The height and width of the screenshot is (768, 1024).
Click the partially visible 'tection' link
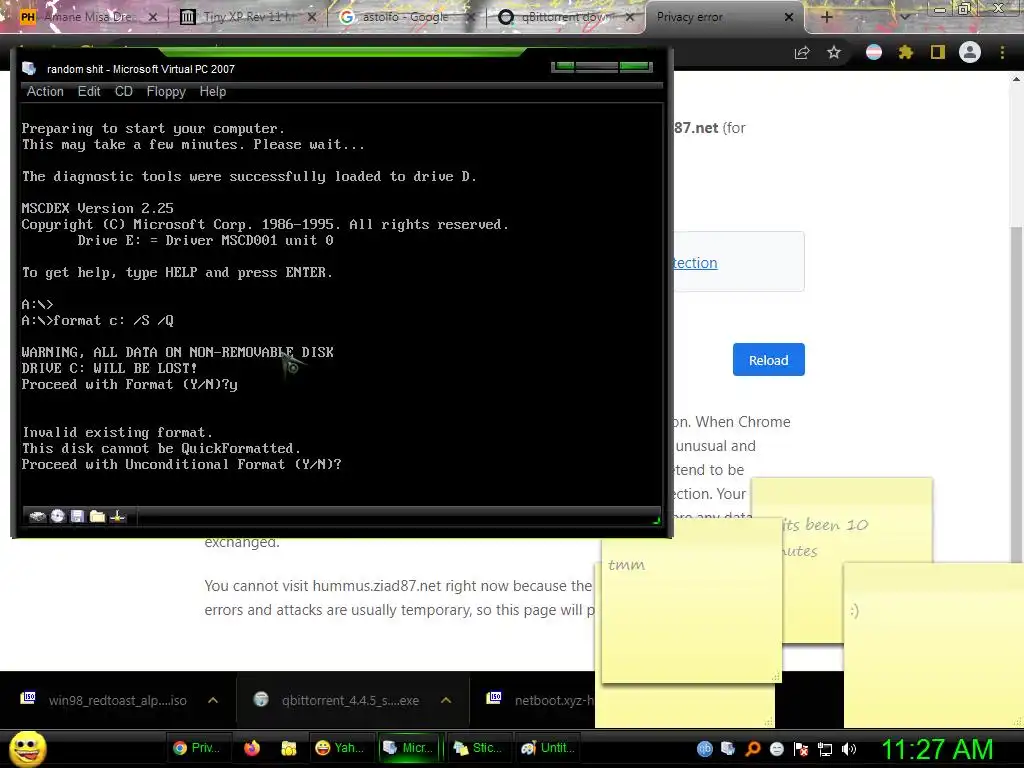click(696, 263)
